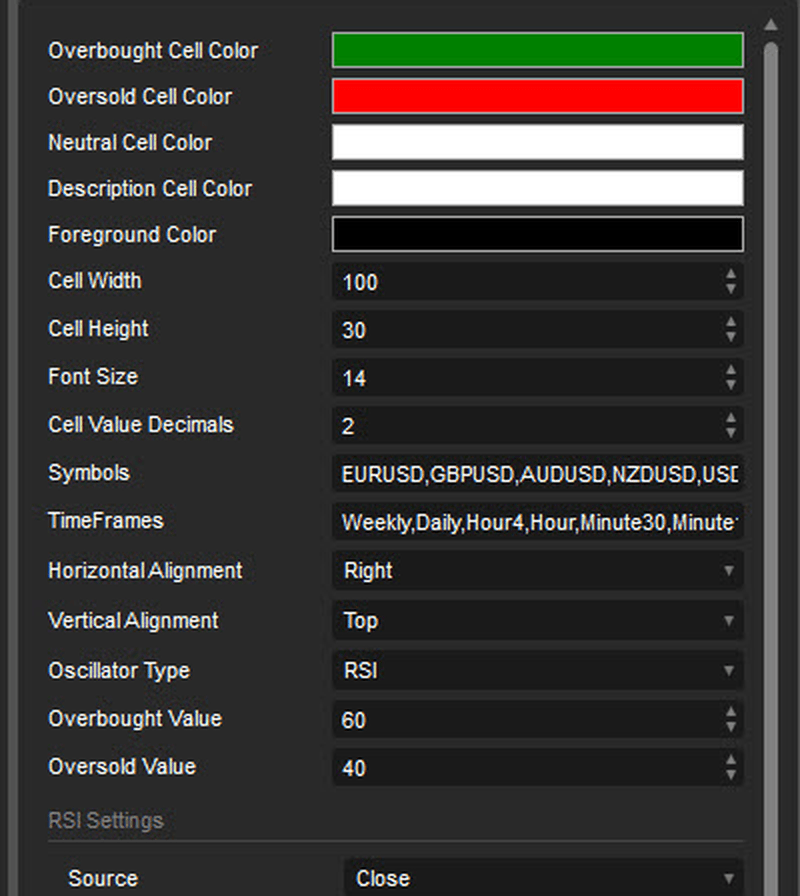Increase Cell Value Decimals with up arrow

pos(730,418)
